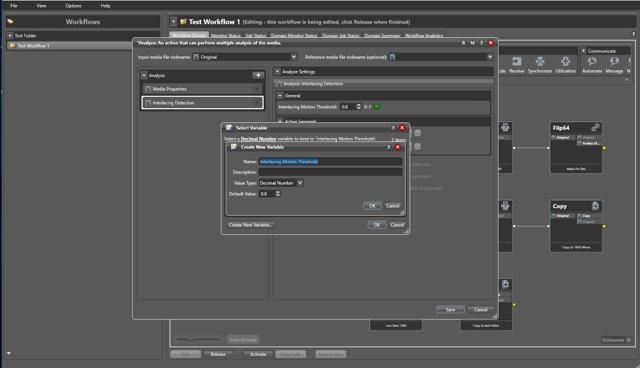The image size is (640, 368).
Task: Click the Description input field
Action: click(330, 172)
